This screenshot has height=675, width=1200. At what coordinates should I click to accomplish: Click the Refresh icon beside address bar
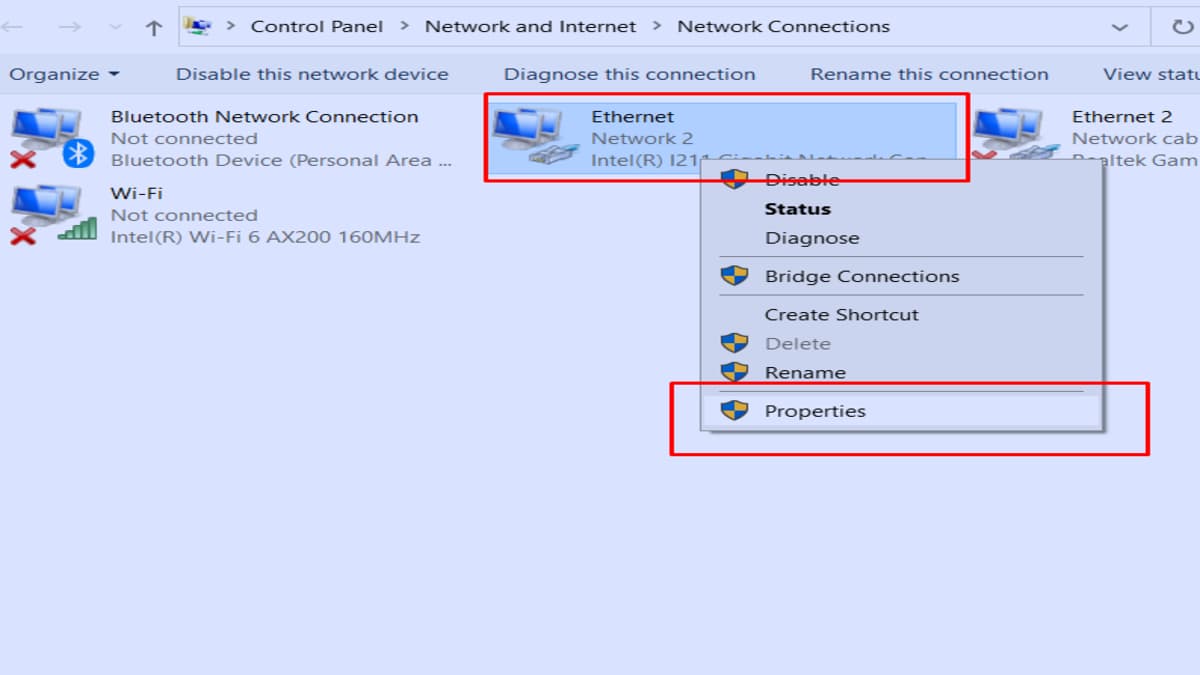[x=1184, y=27]
